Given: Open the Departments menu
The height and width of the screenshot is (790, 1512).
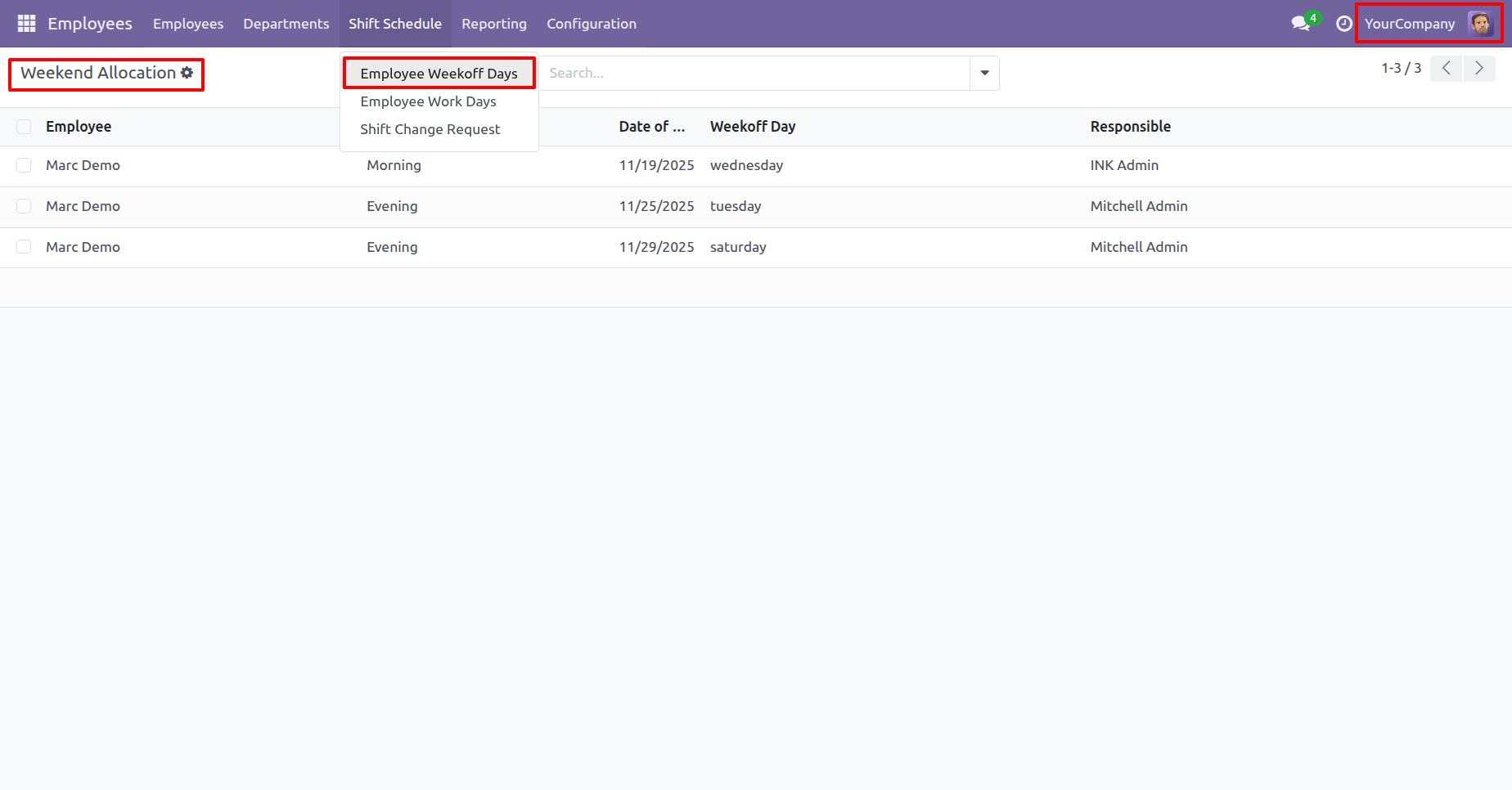Looking at the screenshot, I should pos(286,24).
